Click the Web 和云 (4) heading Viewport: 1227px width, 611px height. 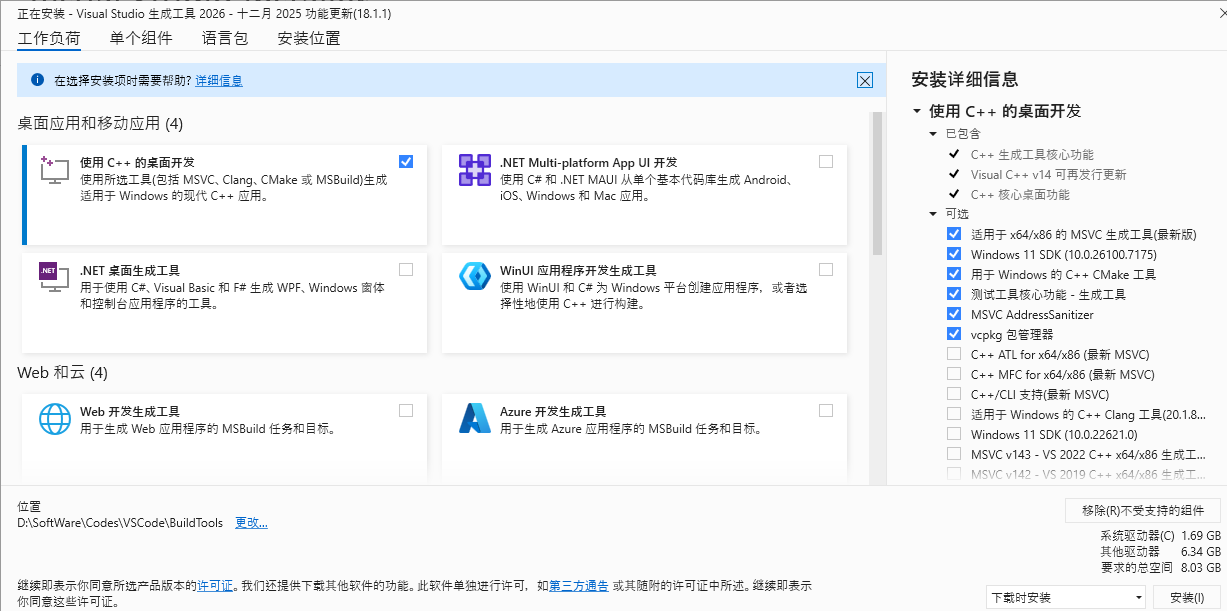pos(62,372)
